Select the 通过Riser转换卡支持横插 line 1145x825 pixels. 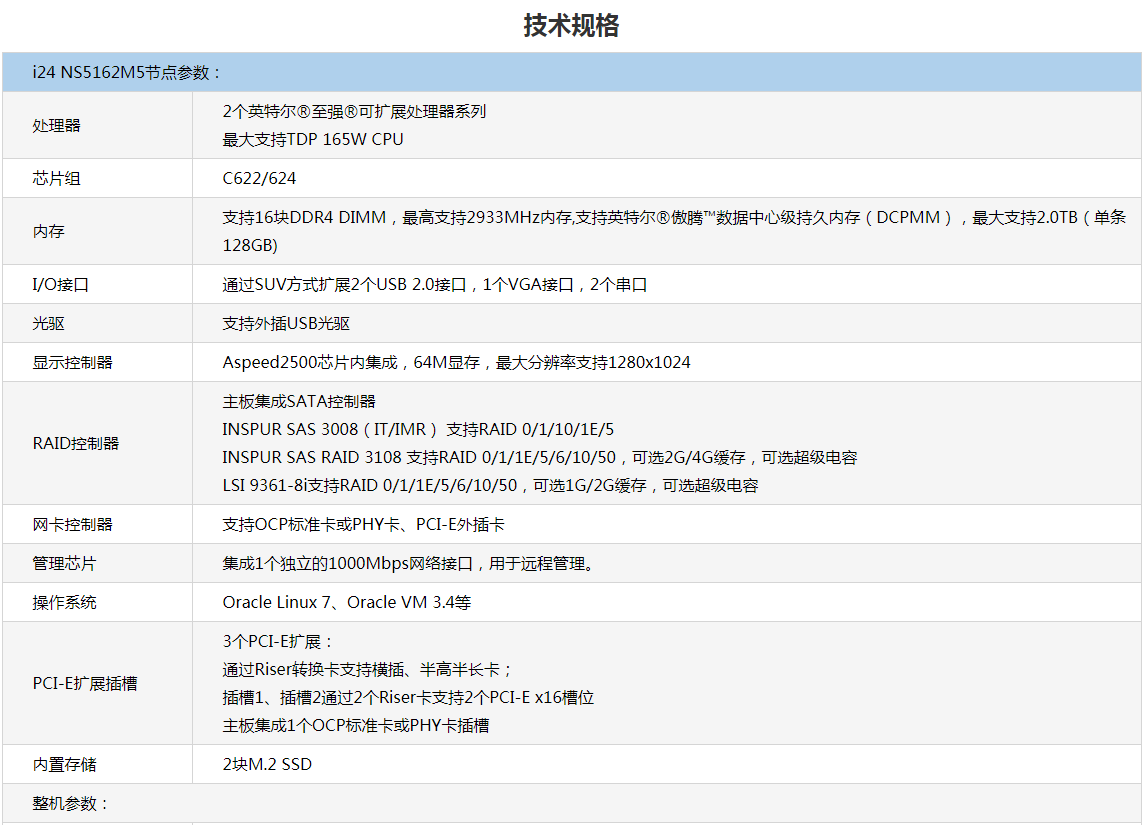[x=368, y=670]
